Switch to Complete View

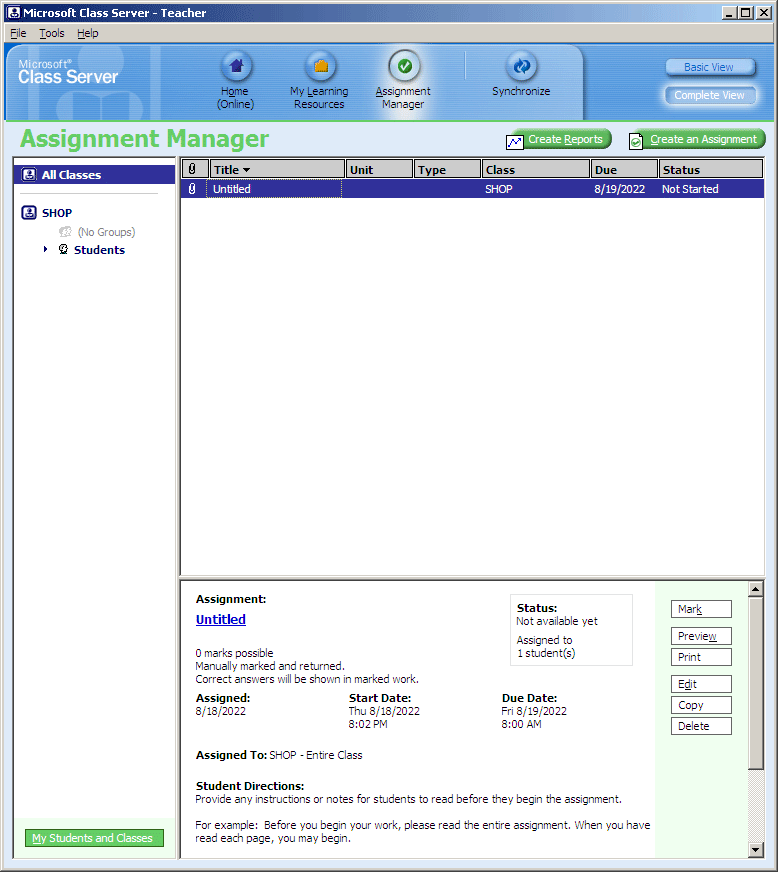(710, 95)
